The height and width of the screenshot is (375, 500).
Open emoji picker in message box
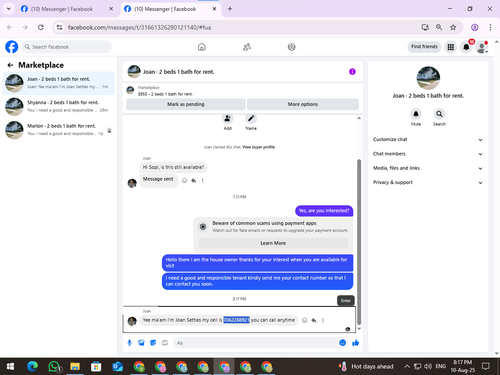[342, 343]
